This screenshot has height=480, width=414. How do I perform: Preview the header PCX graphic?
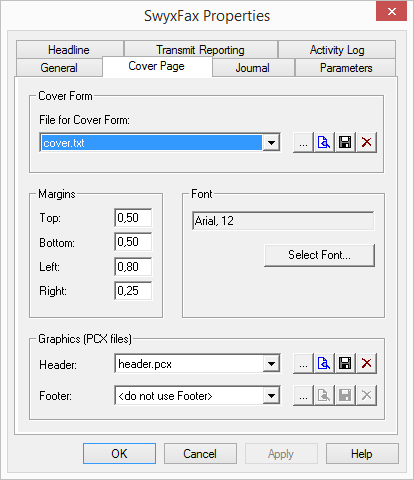(x=324, y=363)
